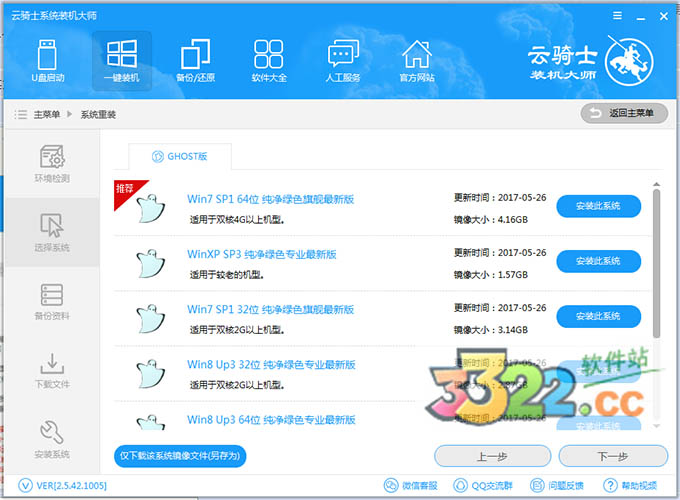Image resolution: width=680 pixels, height=500 pixels.
Task: Open Win8 Up3 32位 纯净绿色专业最新版 link
Action: click(271, 364)
